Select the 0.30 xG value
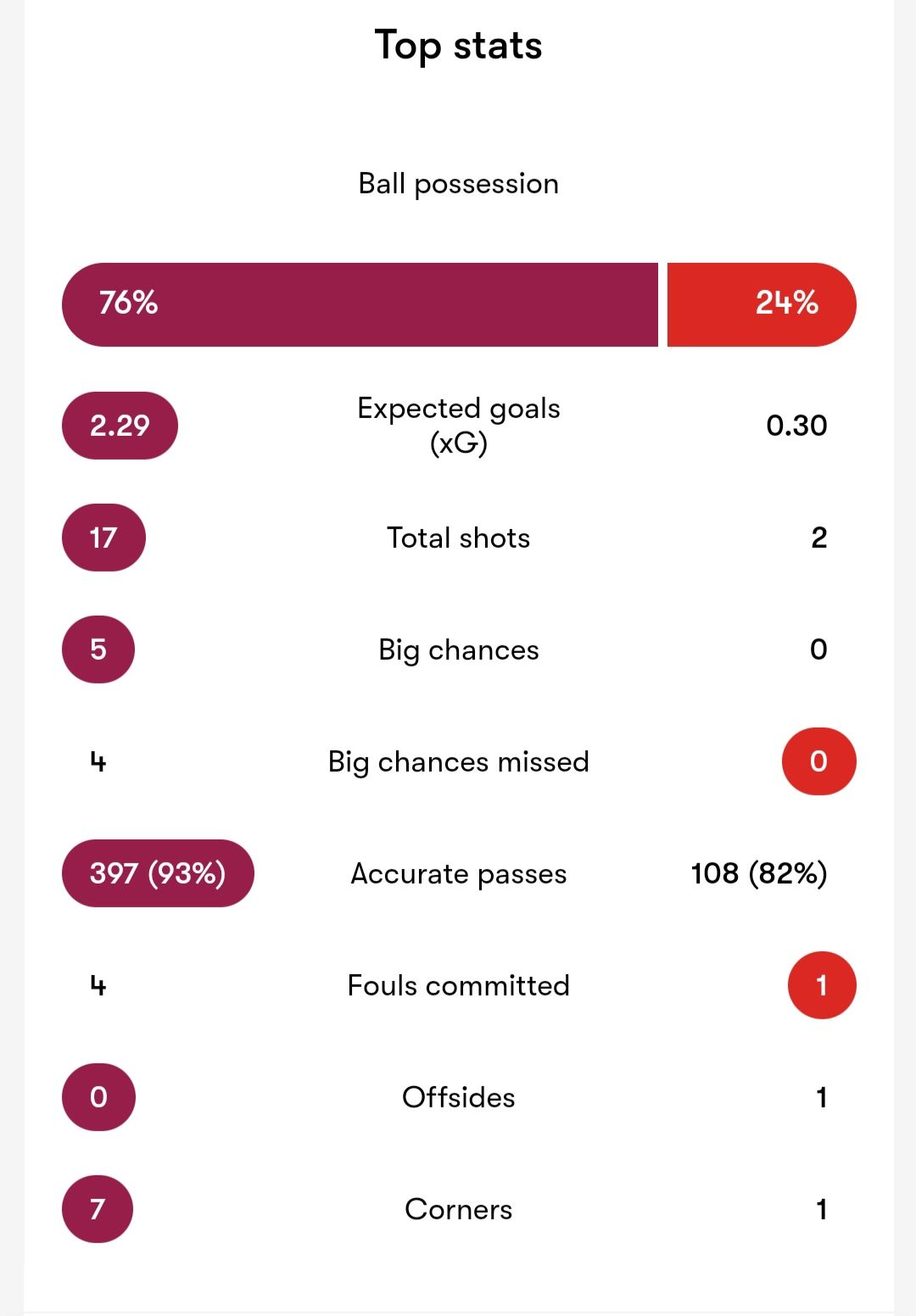This screenshot has width=916, height=1316. pyautogui.click(x=796, y=426)
